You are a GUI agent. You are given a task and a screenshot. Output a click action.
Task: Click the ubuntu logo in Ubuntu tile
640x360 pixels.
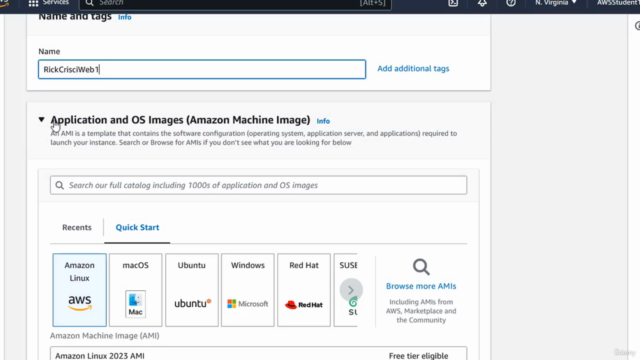pos(193,303)
